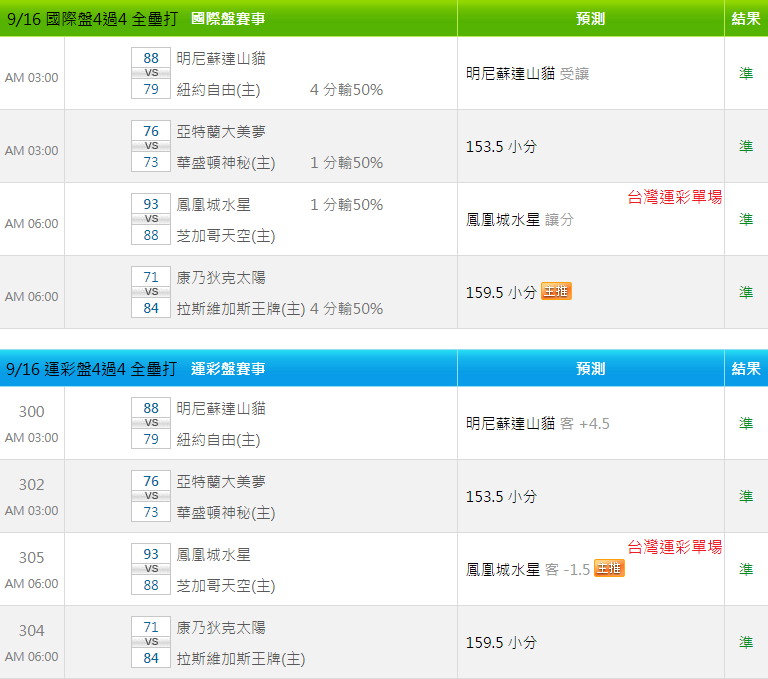Click the 準 result in game 305 row
Image resolution: width=768 pixels, height=679 pixels.
click(746, 569)
